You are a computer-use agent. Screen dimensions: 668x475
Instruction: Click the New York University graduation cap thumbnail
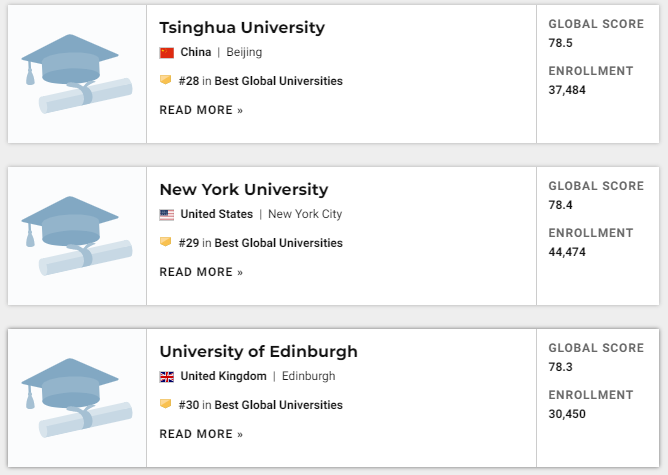77,236
